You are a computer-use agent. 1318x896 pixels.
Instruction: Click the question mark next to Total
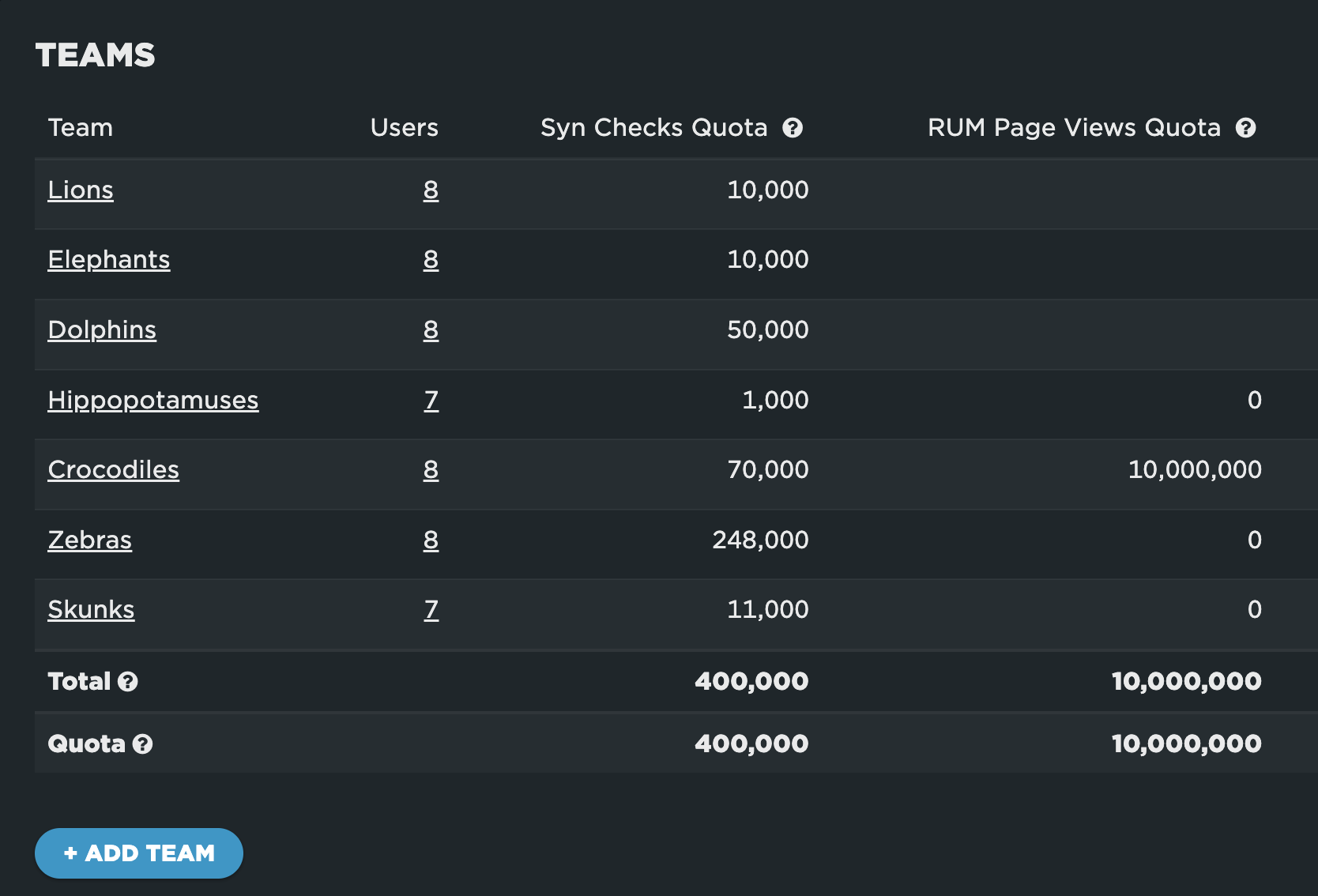128,682
